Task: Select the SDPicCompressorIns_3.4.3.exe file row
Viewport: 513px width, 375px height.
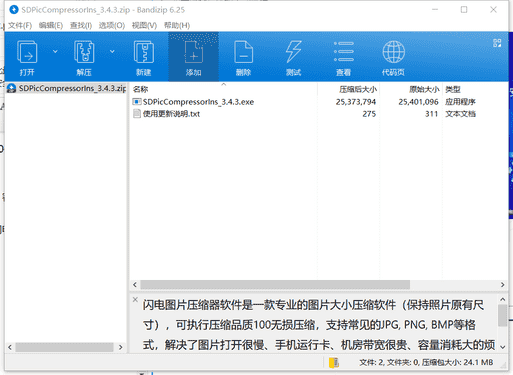Action: click(304, 102)
